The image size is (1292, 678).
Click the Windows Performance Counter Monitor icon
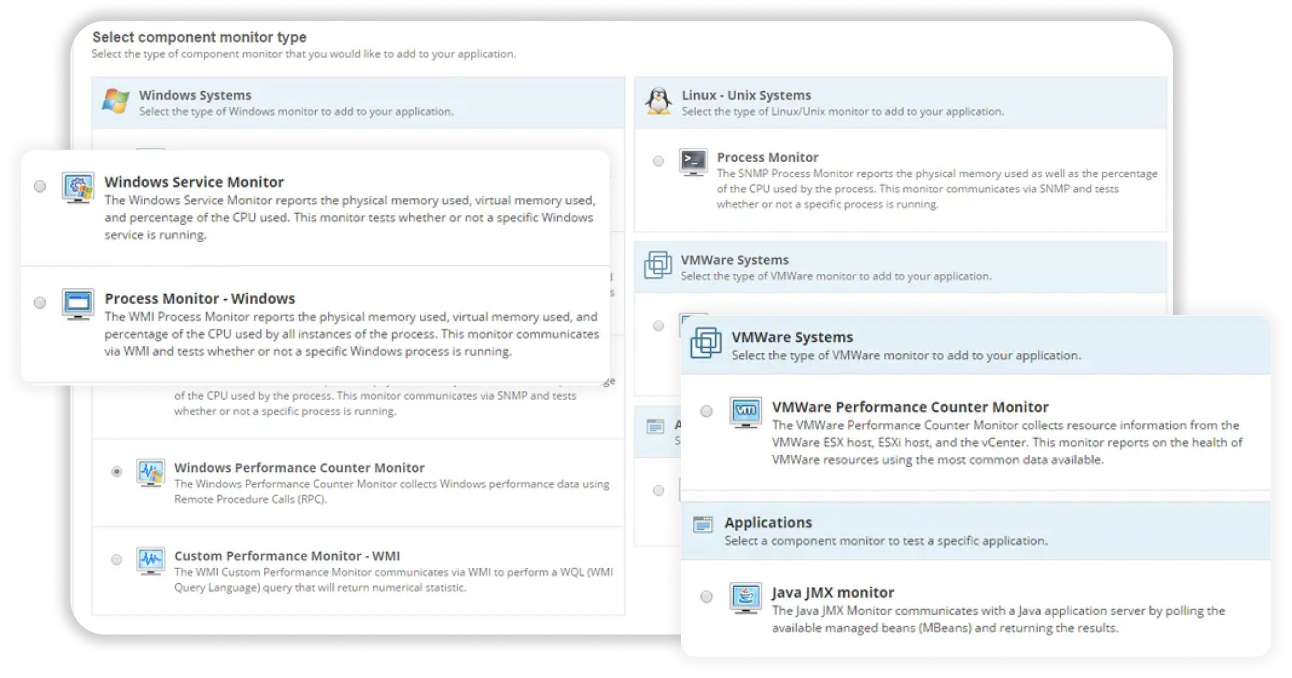point(151,473)
